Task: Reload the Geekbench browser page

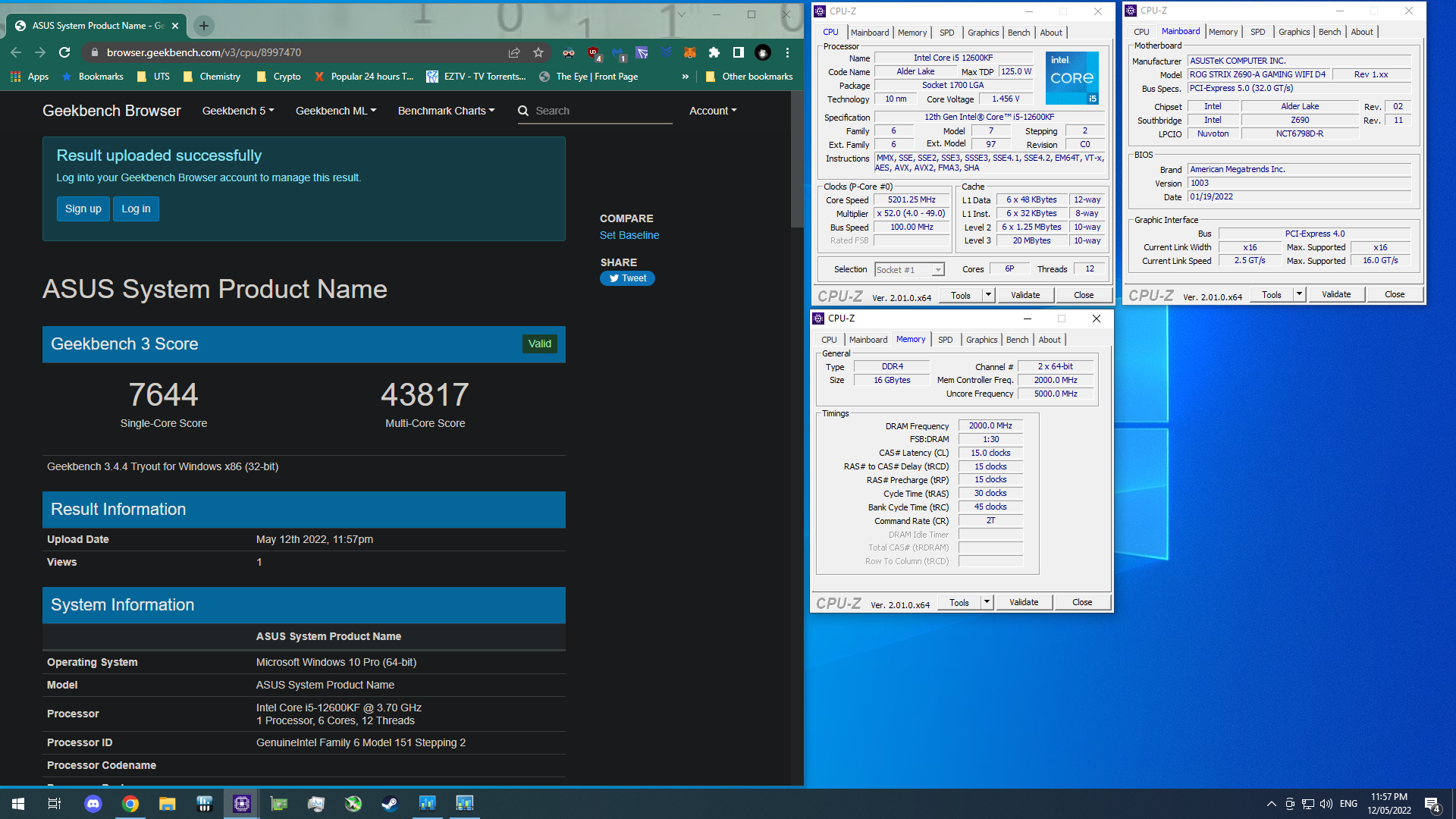Action: click(x=64, y=52)
